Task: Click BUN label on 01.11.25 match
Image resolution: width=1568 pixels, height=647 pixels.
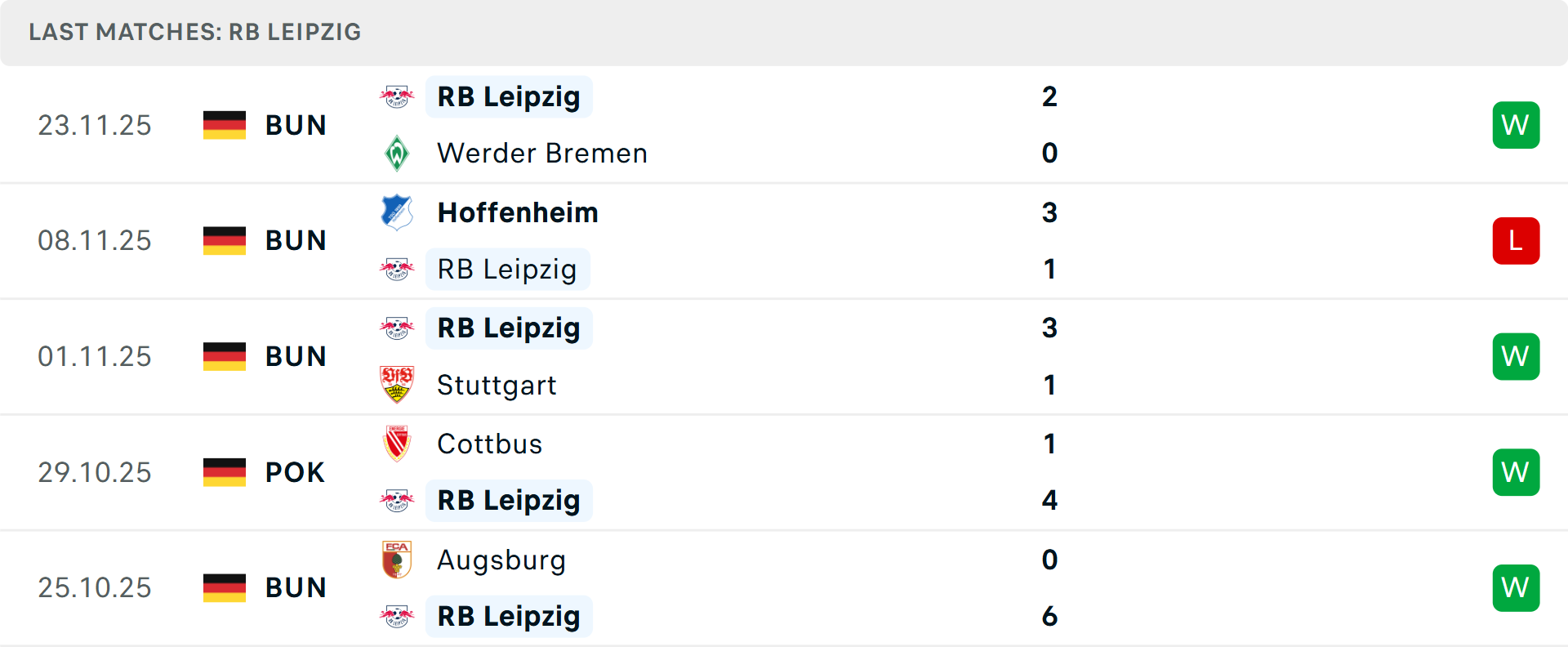Action: coord(296,356)
